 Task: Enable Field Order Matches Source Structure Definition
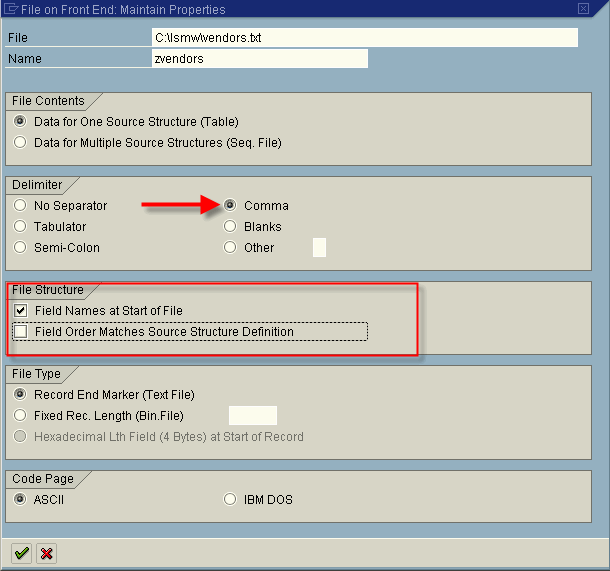pos(21,331)
